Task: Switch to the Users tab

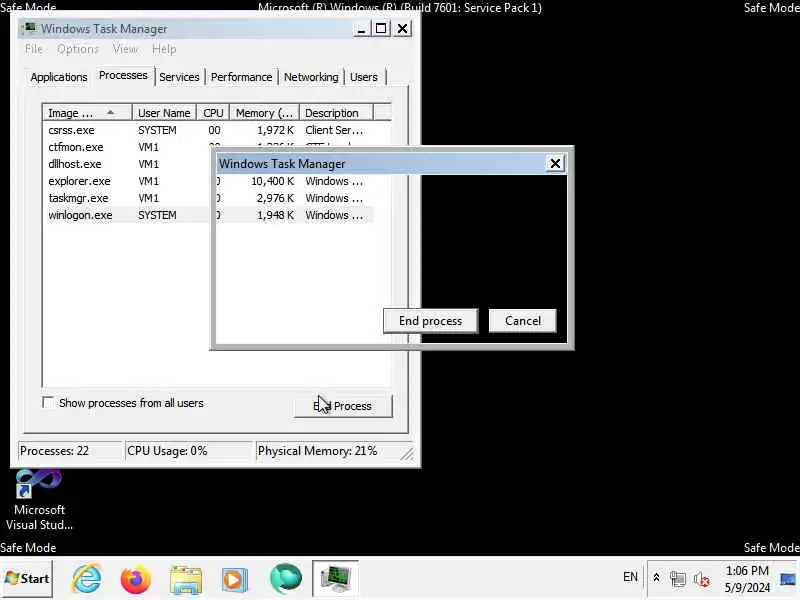Action: click(x=364, y=77)
